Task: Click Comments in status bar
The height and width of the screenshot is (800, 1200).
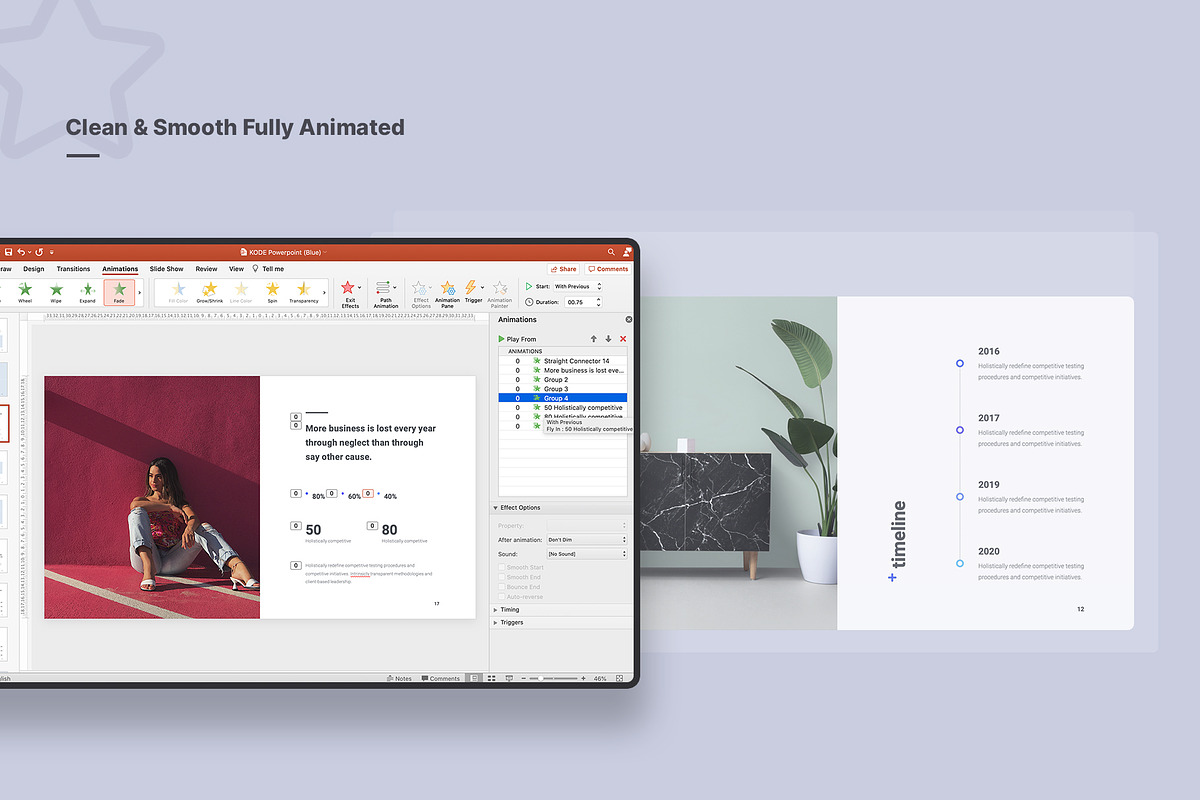Action: click(x=441, y=678)
